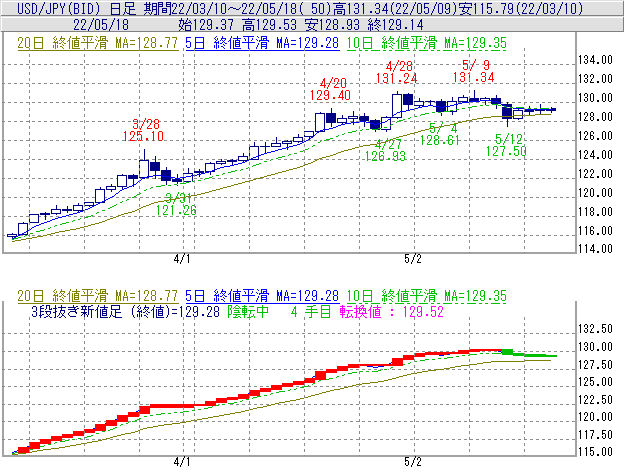Click the 122.50 lower axis label
Viewport: 624px width, 475px height.
point(595,400)
